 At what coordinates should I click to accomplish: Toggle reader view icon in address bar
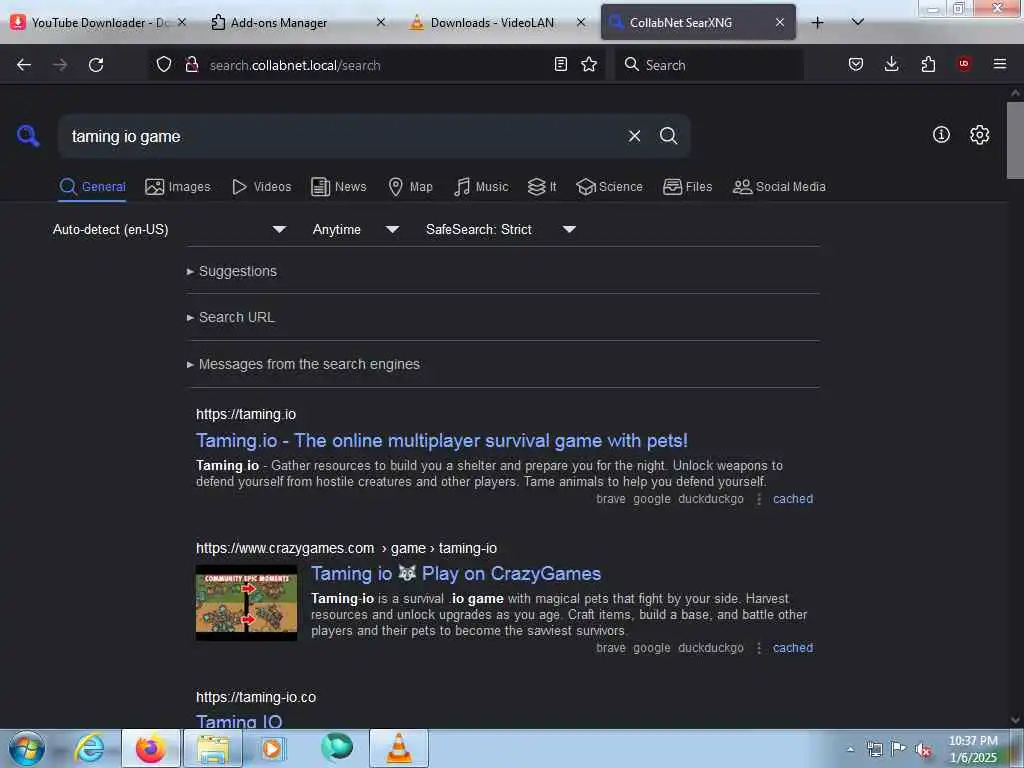(x=560, y=64)
